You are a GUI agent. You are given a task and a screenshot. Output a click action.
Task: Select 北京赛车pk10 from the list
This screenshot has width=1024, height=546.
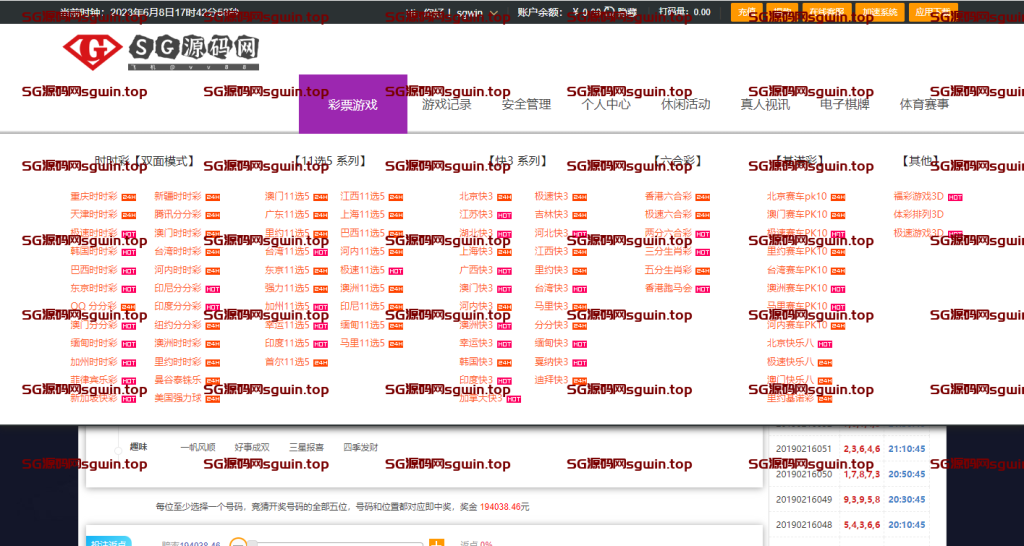797,196
